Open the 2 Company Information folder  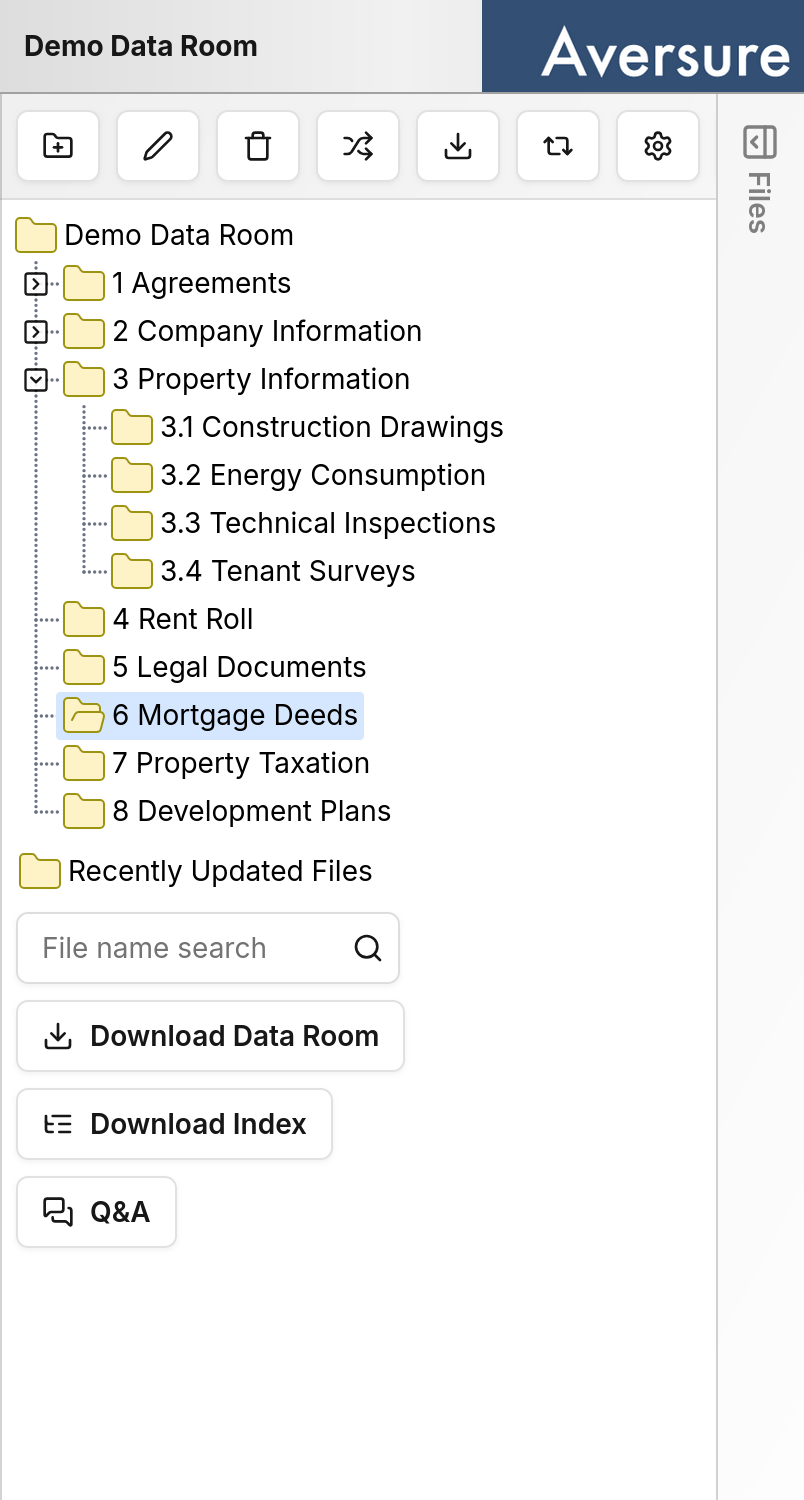coord(243,332)
